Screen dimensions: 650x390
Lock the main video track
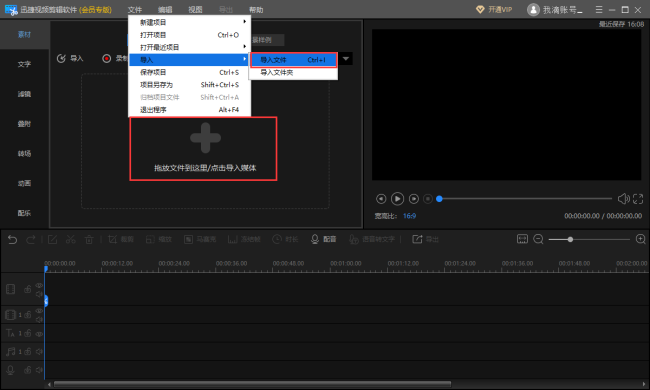(x=27, y=289)
